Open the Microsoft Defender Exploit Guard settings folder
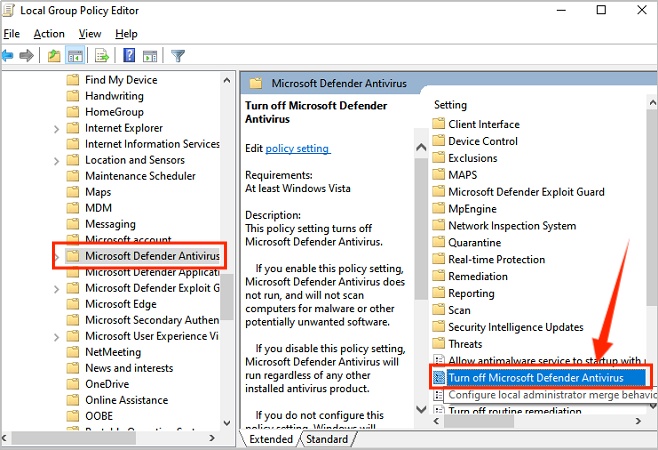 [526, 191]
